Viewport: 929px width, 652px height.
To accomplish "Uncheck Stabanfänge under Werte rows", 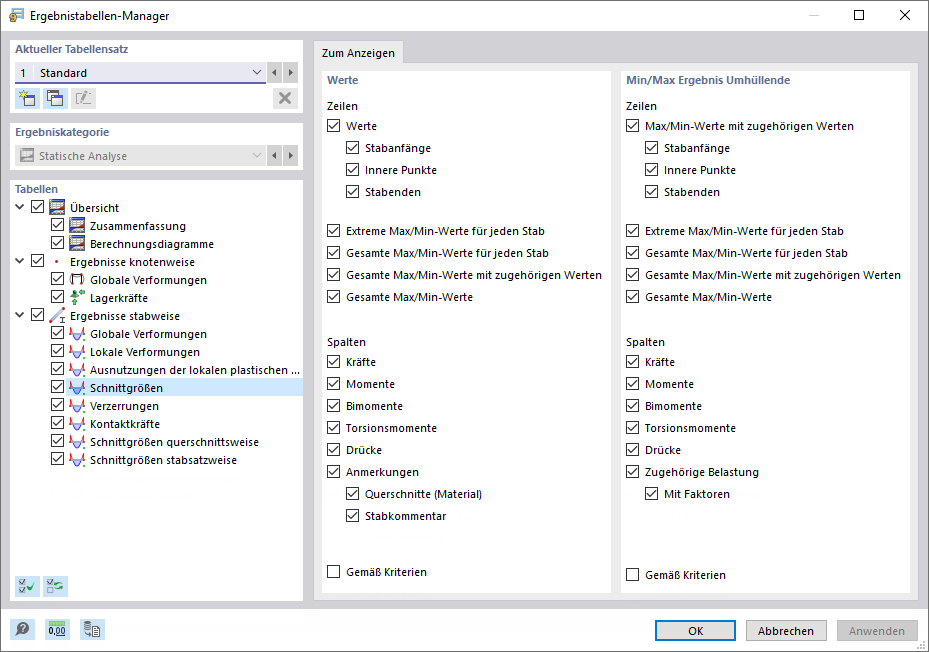I will click(x=353, y=148).
